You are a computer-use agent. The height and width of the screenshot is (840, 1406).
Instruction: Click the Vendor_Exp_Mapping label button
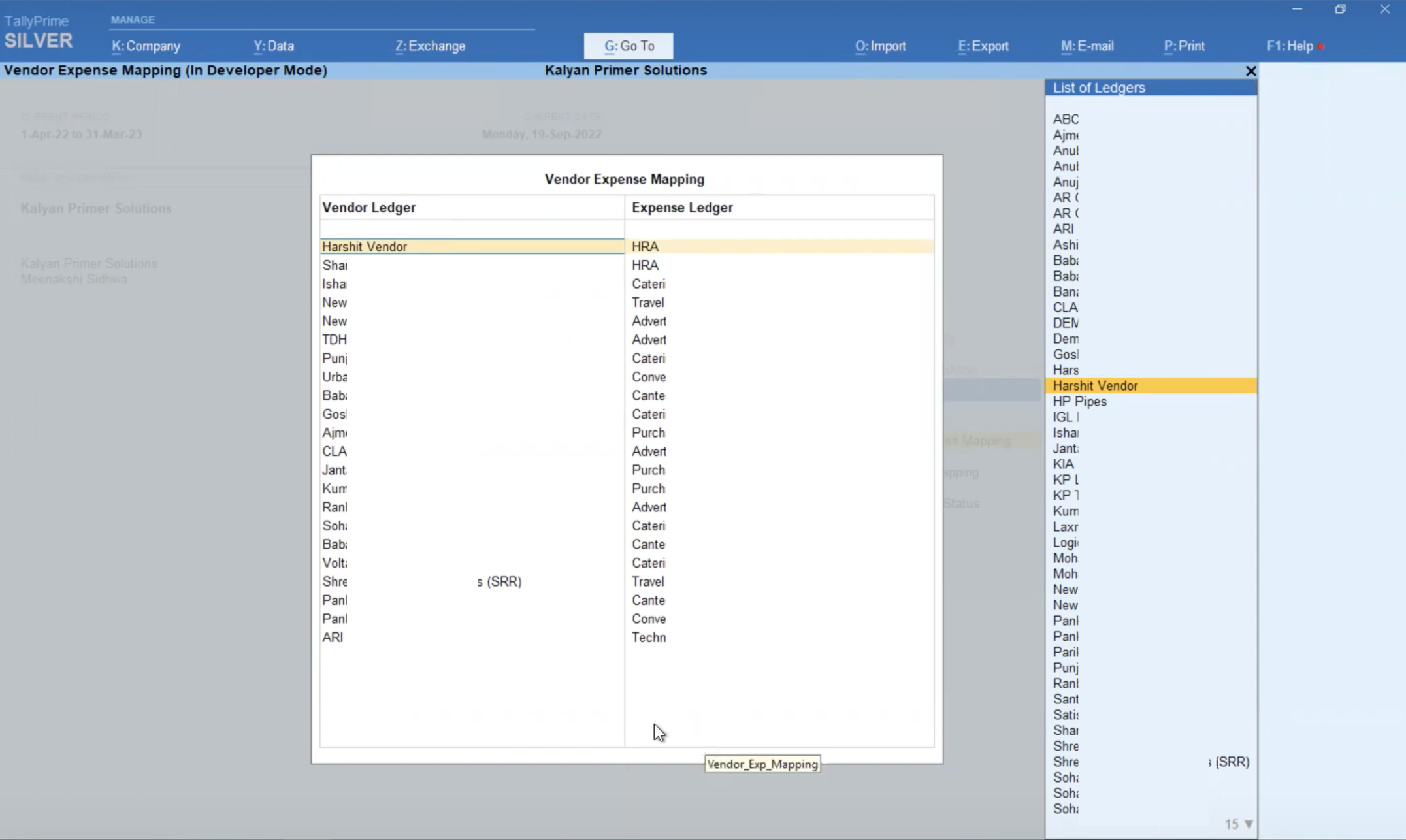tap(763, 763)
